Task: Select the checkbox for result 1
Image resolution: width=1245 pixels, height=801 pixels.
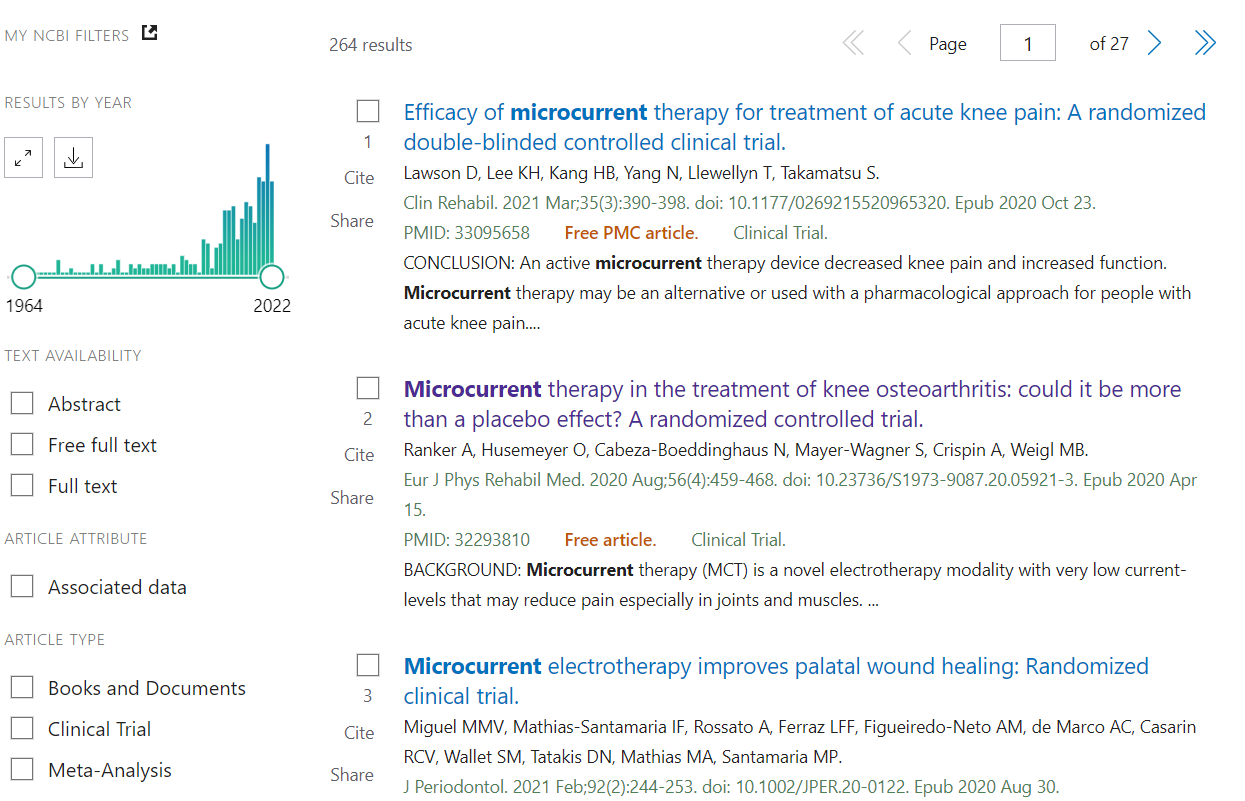Action: [368, 111]
